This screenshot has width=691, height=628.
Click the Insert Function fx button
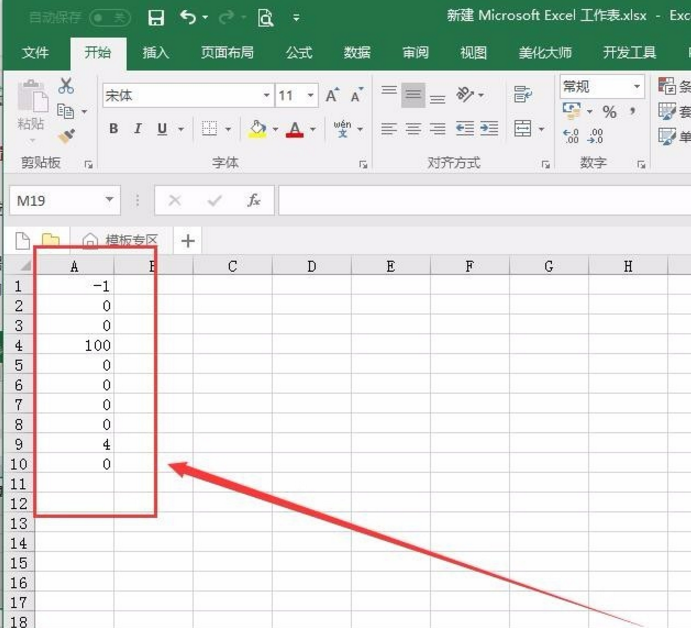pyautogui.click(x=253, y=201)
